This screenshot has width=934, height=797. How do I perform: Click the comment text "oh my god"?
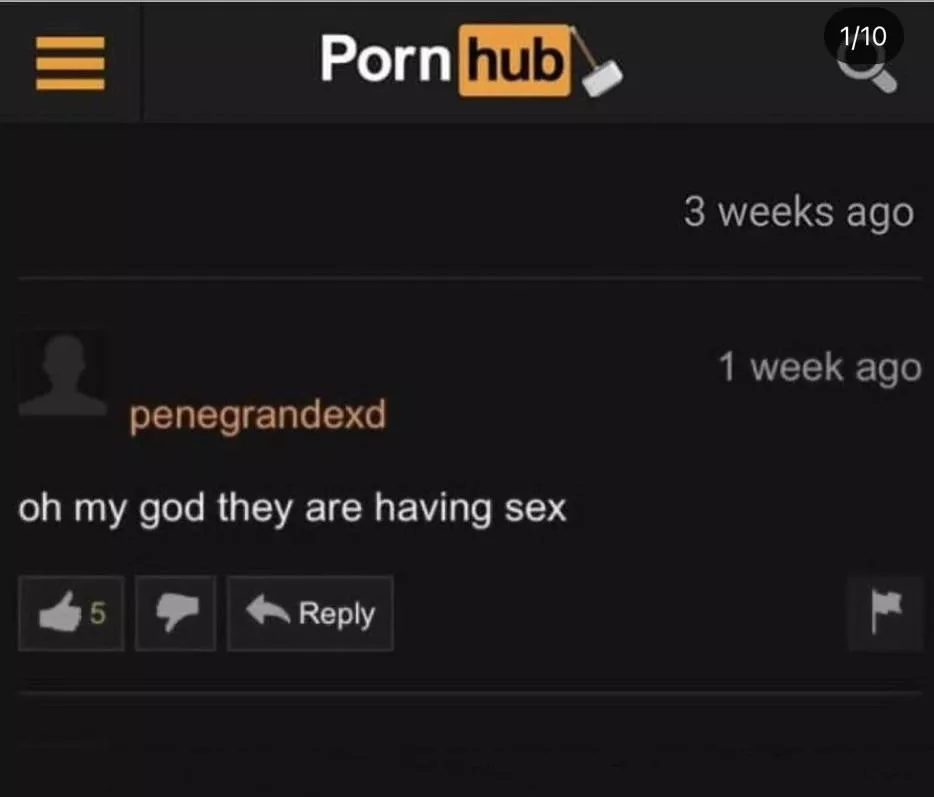pyautogui.click(x=111, y=509)
